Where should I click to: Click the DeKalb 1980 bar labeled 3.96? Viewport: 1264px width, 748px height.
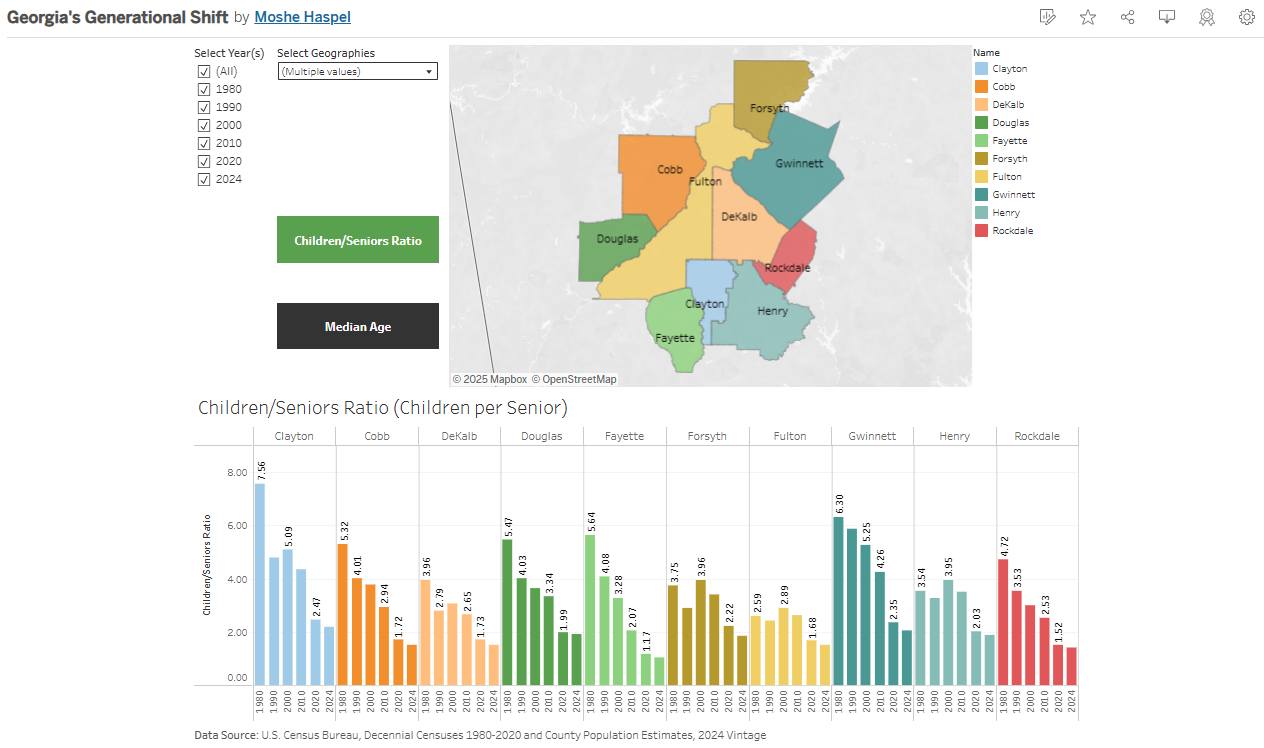[425, 632]
